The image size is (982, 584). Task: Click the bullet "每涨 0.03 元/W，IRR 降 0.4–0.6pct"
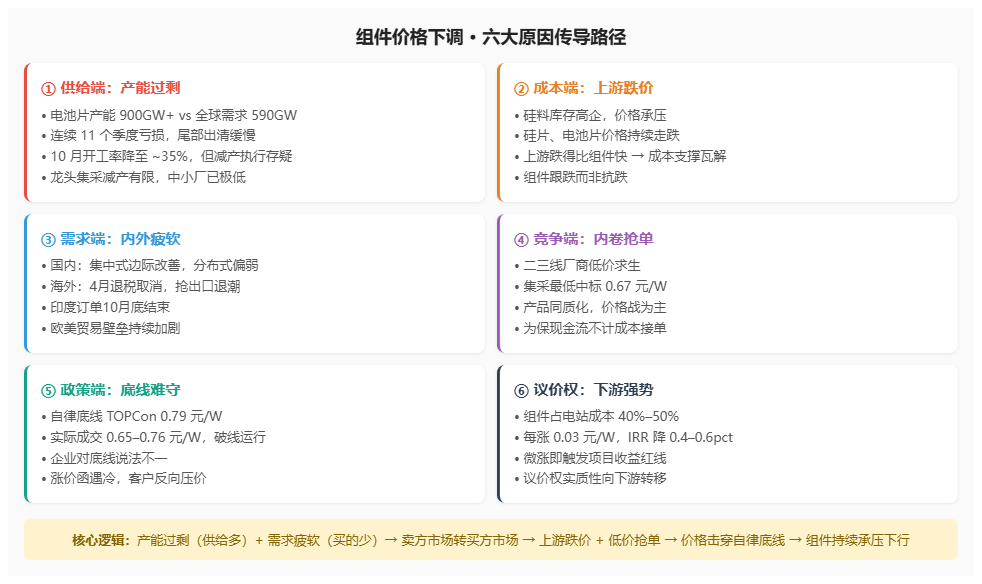pyautogui.click(x=623, y=437)
